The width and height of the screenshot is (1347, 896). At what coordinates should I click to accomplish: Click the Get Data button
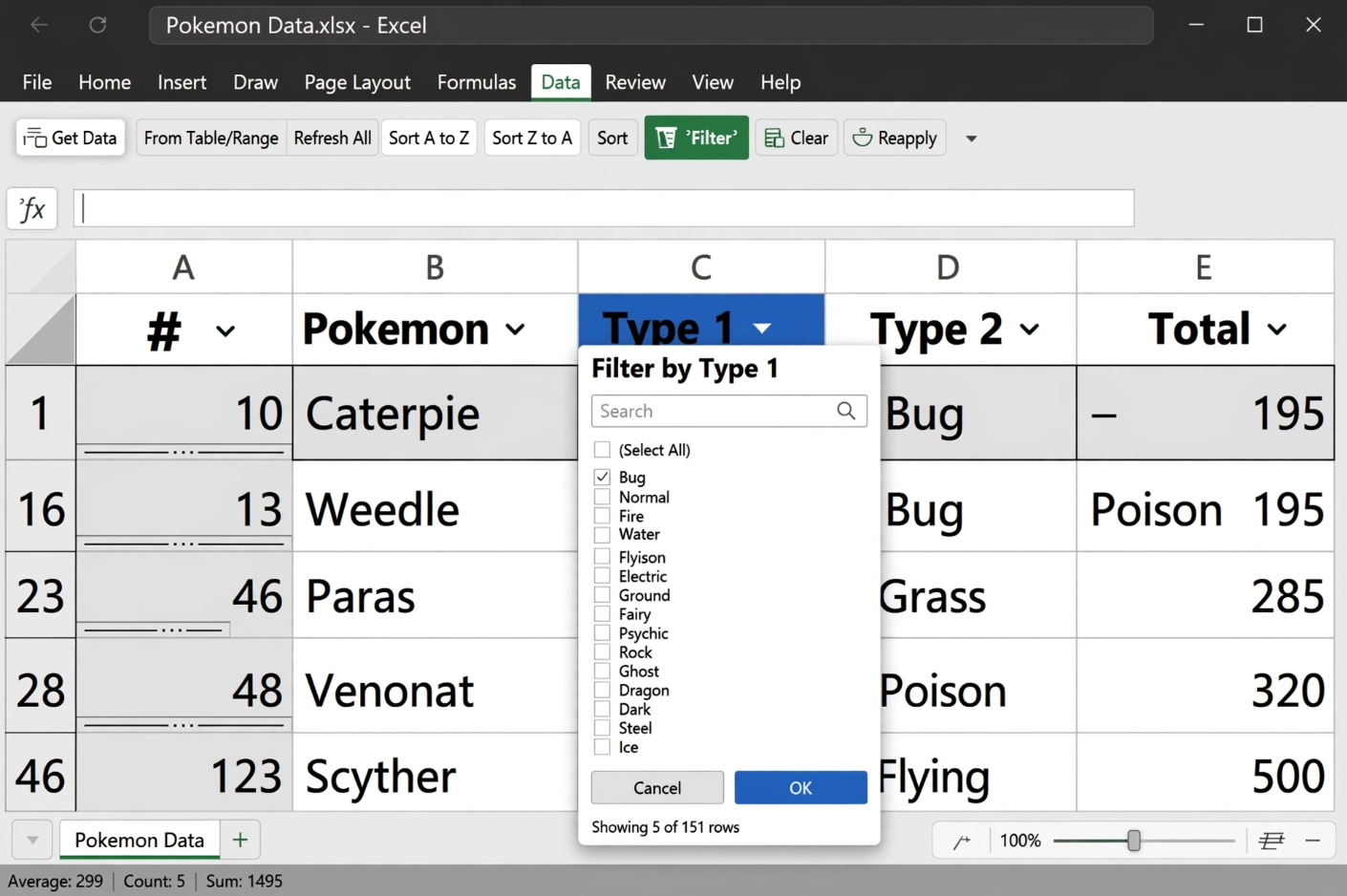pos(71,139)
